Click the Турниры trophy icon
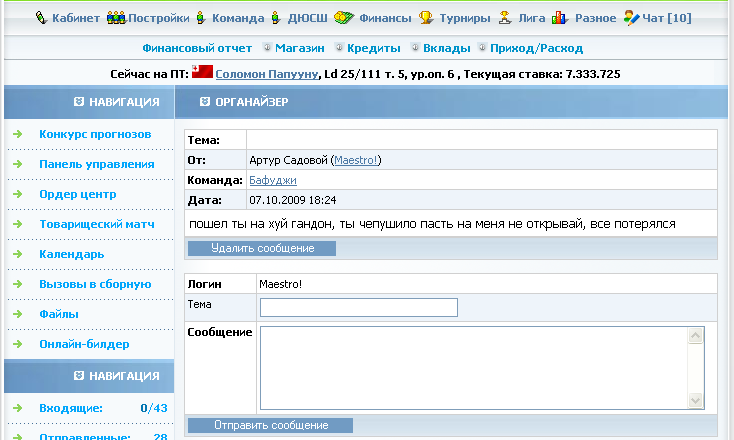 426,18
